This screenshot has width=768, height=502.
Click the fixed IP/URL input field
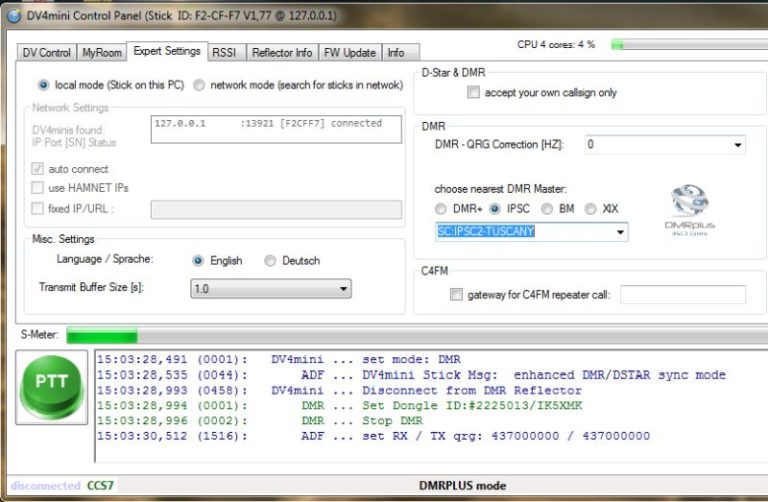pyautogui.click(x=276, y=210)
